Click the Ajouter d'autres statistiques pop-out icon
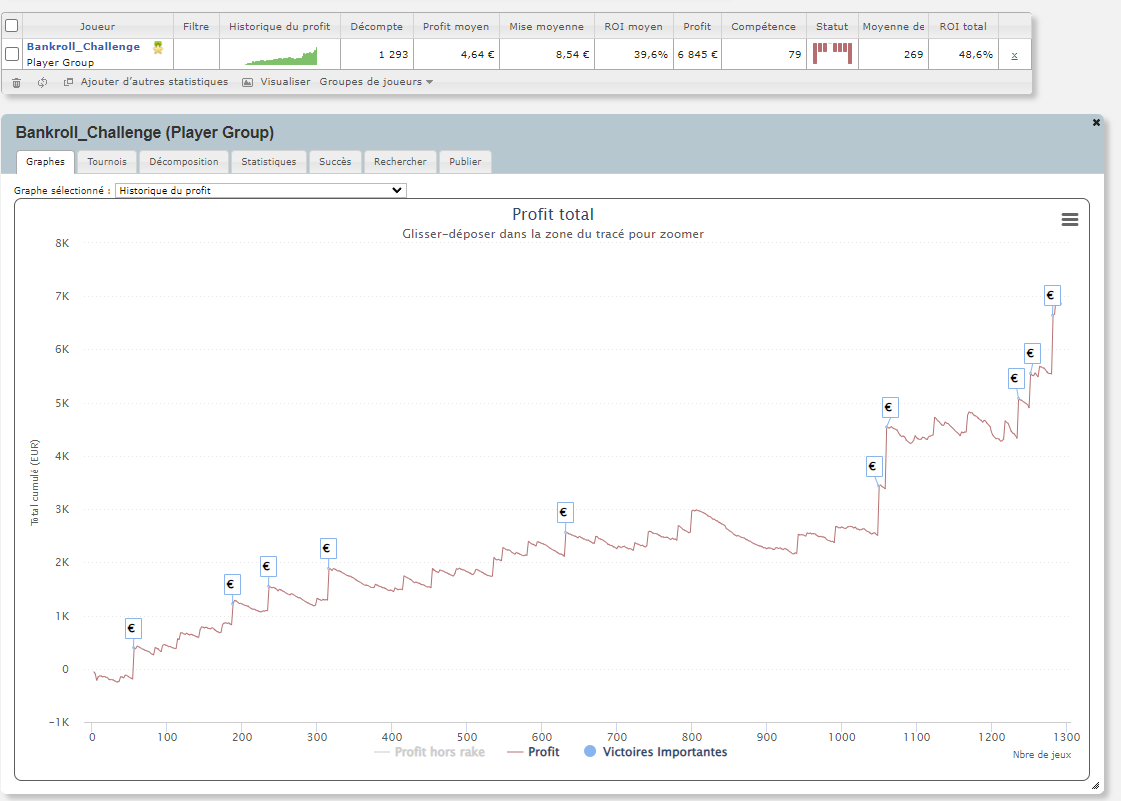The width and height of the screenshot is (1121, 801). [66, 82]
